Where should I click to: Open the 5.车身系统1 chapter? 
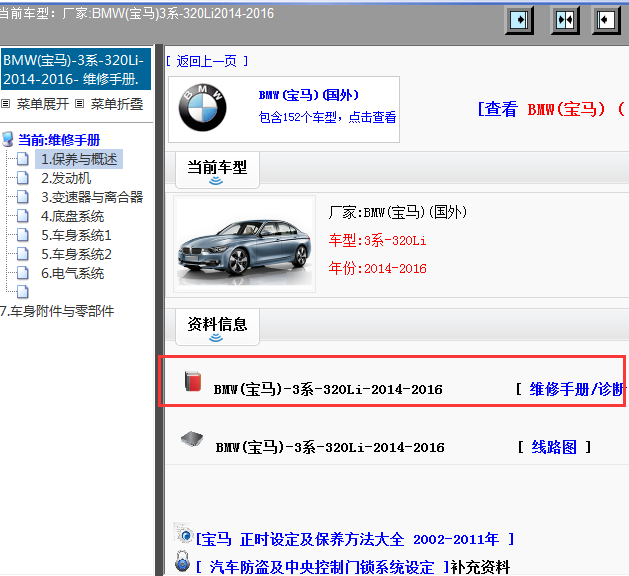76,235
